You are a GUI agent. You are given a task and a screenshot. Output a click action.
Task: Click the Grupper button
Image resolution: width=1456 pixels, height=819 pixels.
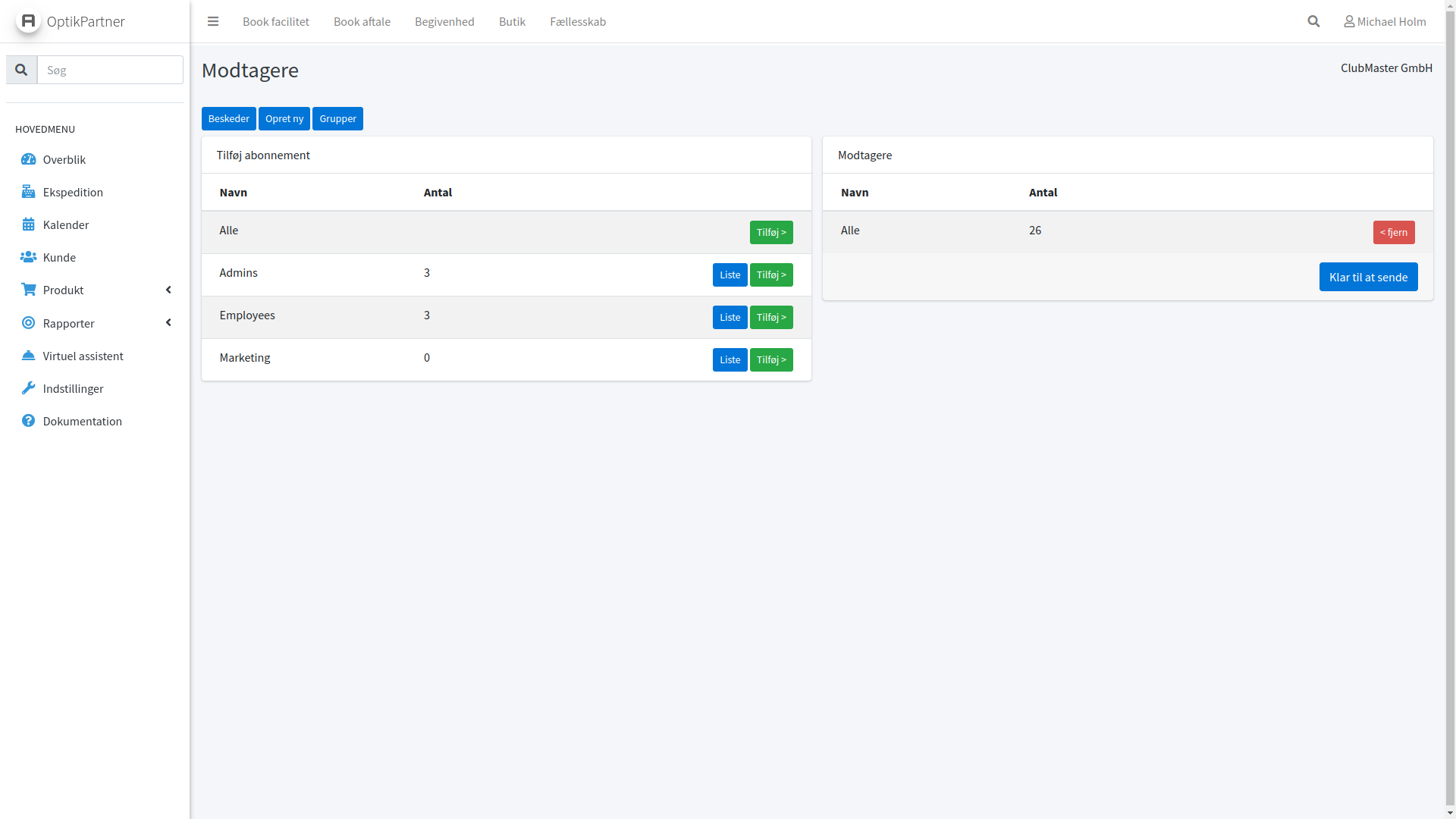[x=337, y=118]
